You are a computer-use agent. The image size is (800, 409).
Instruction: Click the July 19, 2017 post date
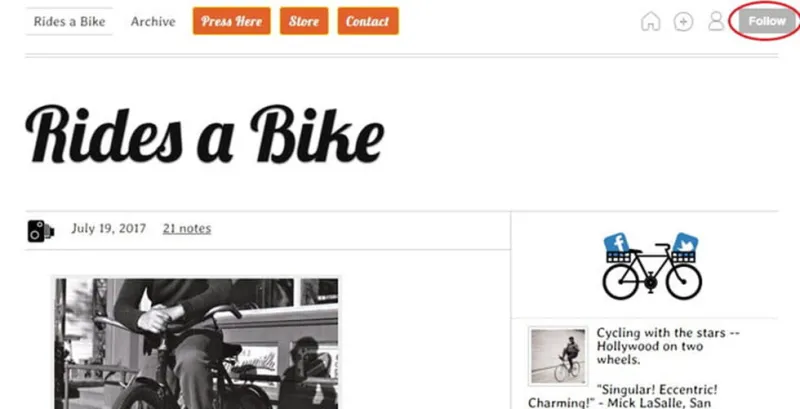109,228
